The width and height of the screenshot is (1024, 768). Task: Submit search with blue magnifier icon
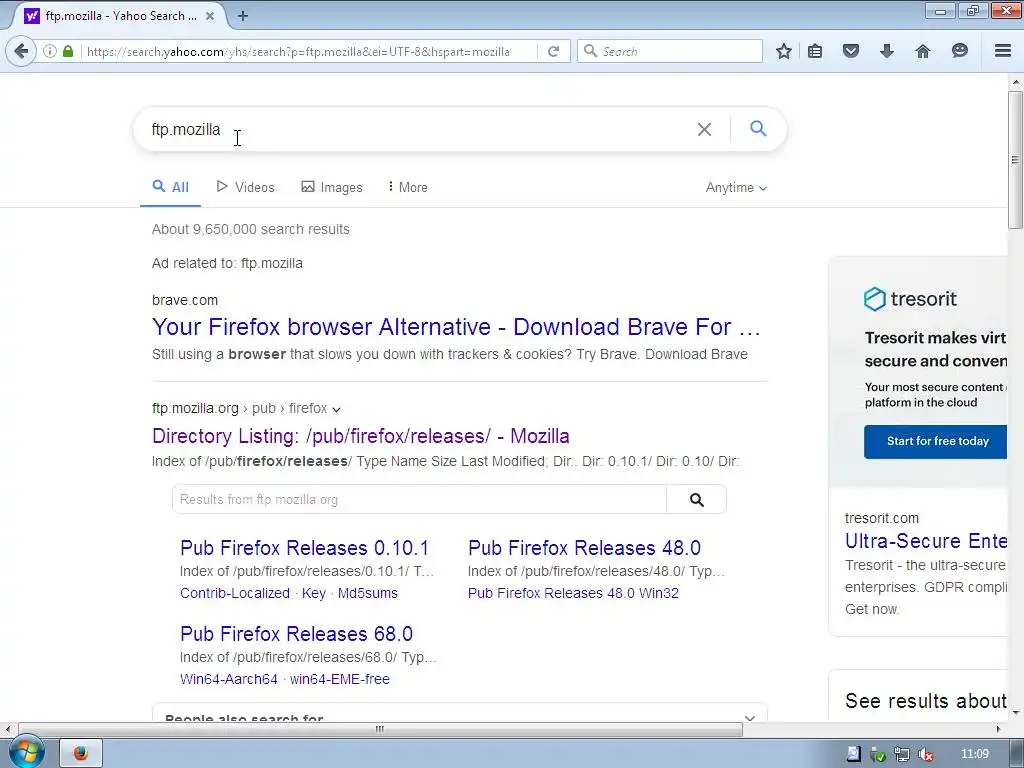pos(758,129)
